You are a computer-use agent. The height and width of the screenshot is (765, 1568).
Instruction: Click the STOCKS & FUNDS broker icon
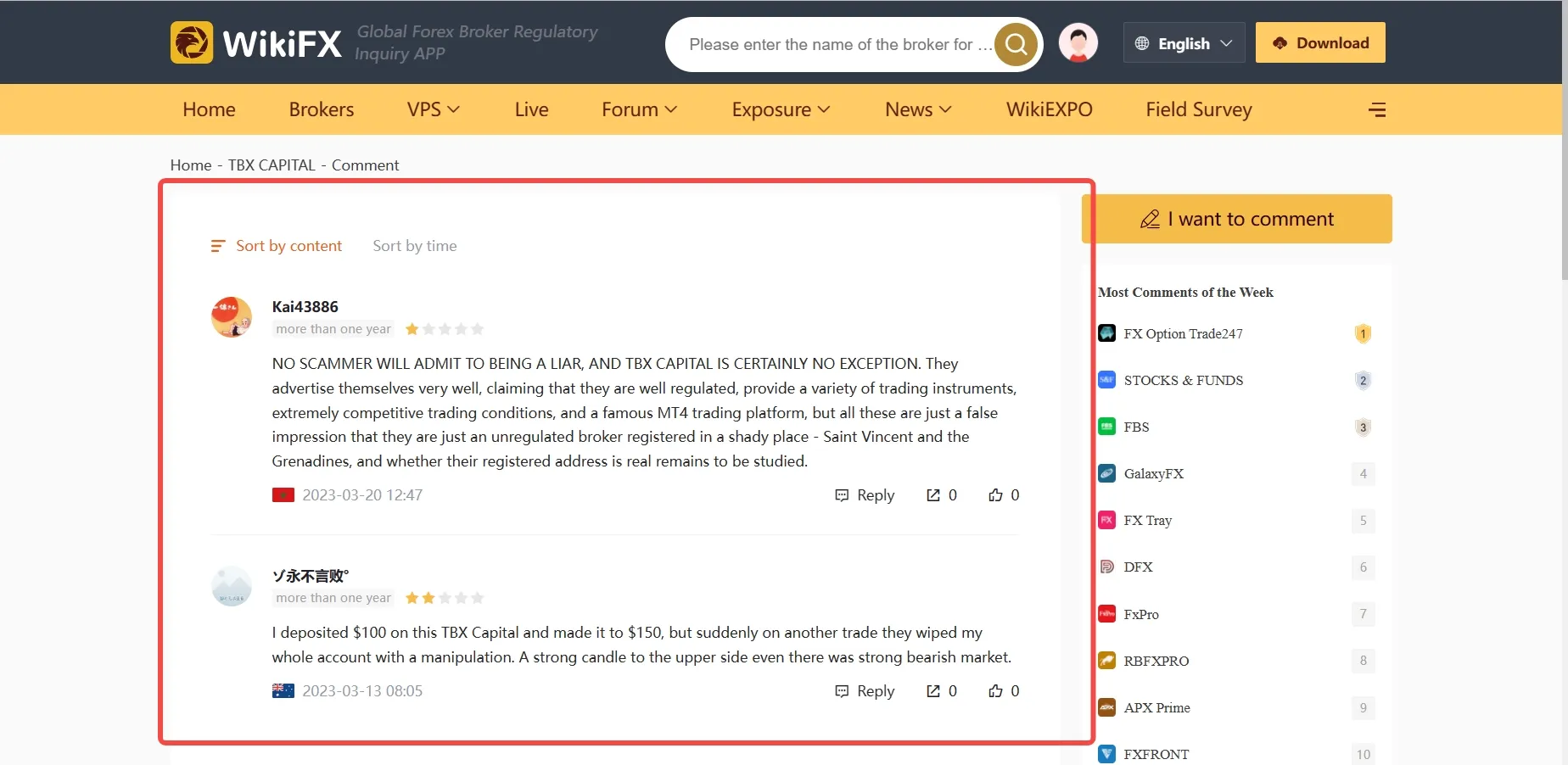point(1106,380)
